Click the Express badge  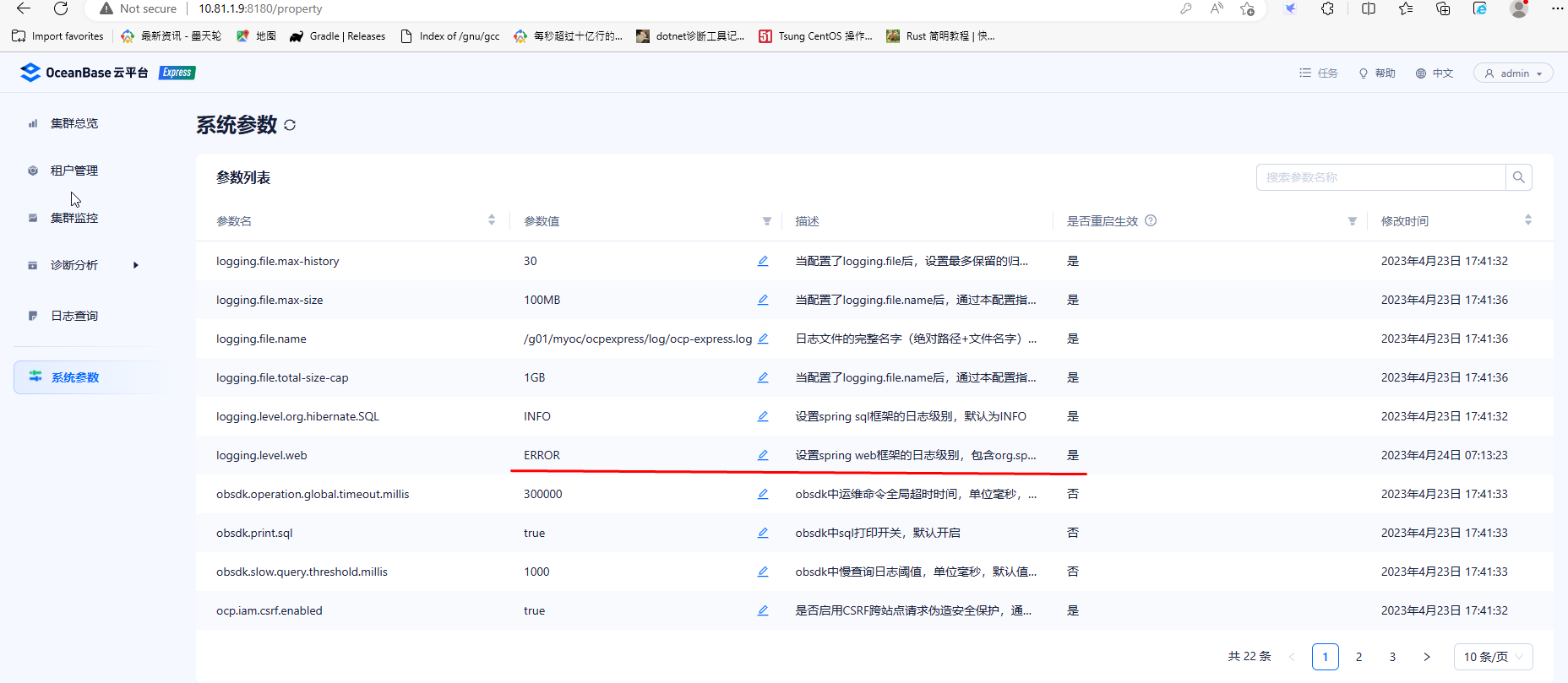(177, 73)
